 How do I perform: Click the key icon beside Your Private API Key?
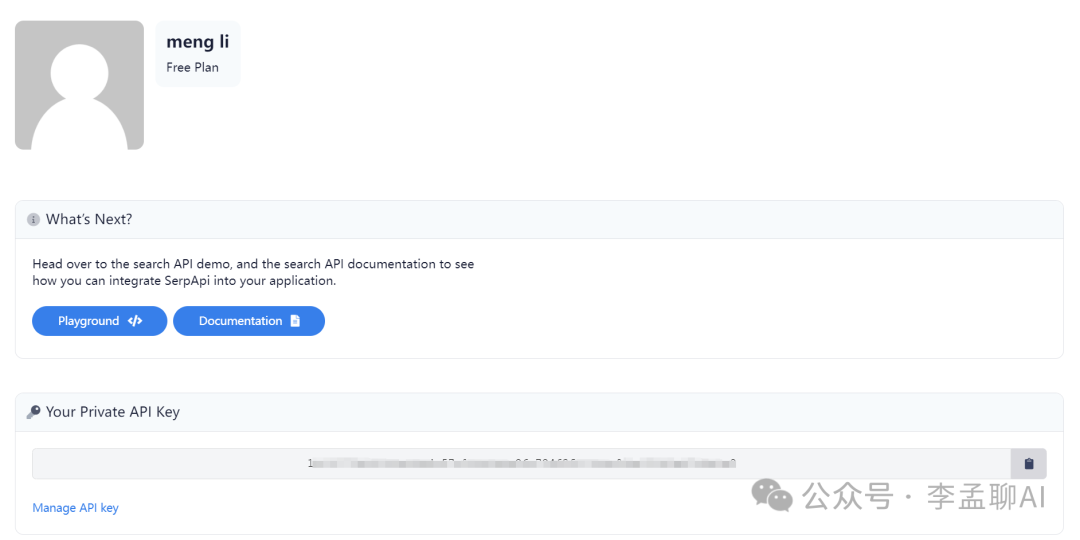33,412
